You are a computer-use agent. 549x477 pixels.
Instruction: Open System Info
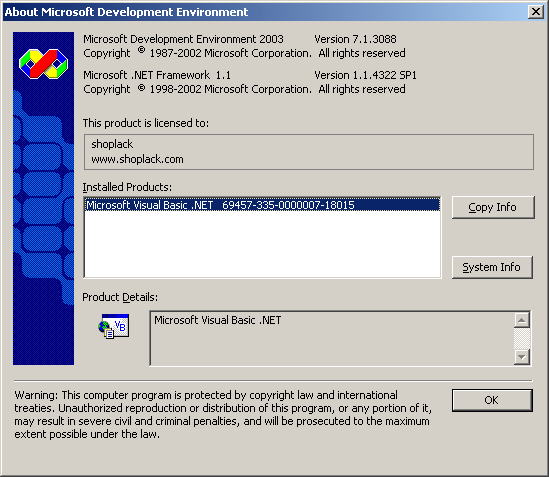492,267
